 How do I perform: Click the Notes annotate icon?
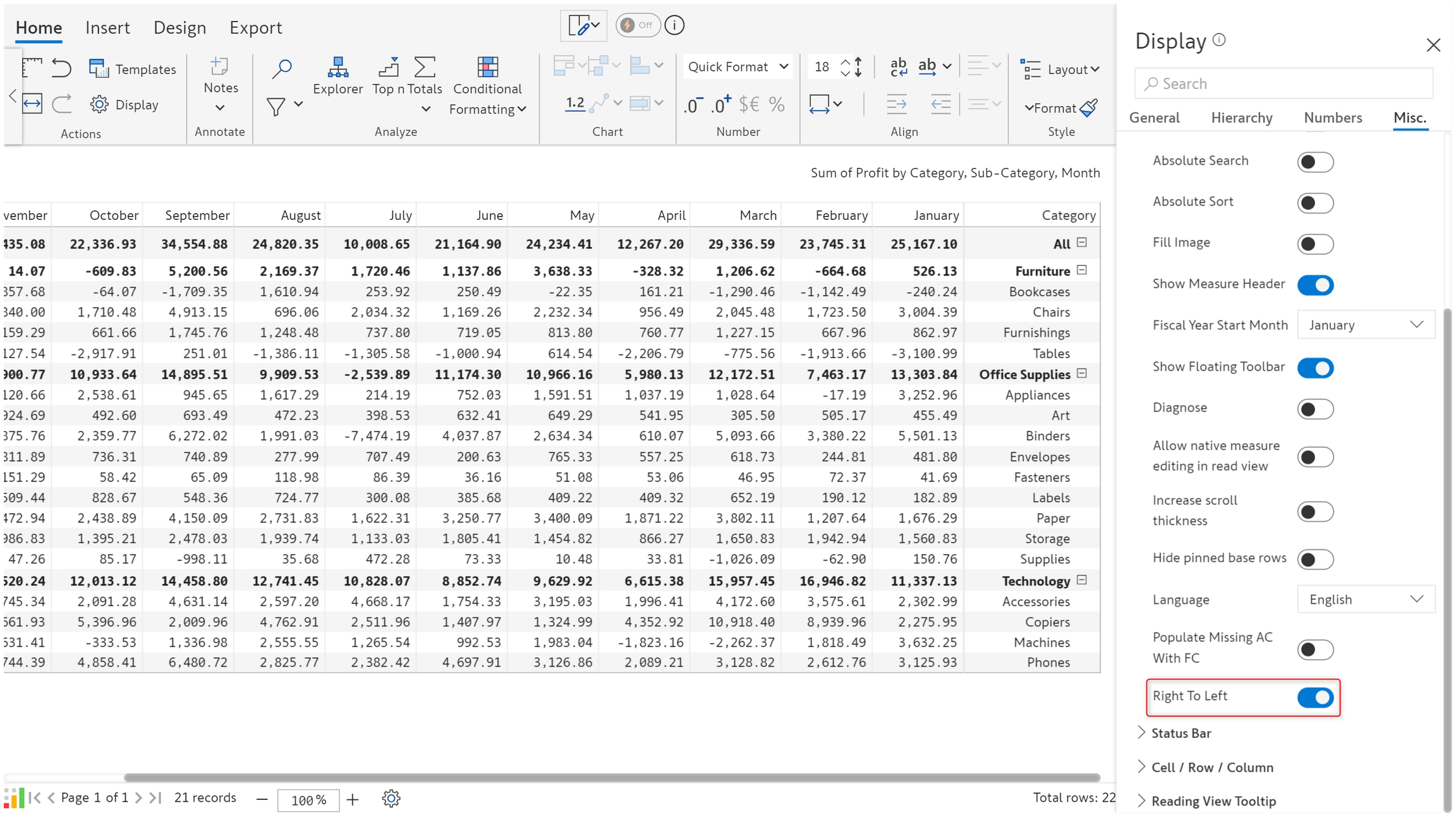point(220,67)
